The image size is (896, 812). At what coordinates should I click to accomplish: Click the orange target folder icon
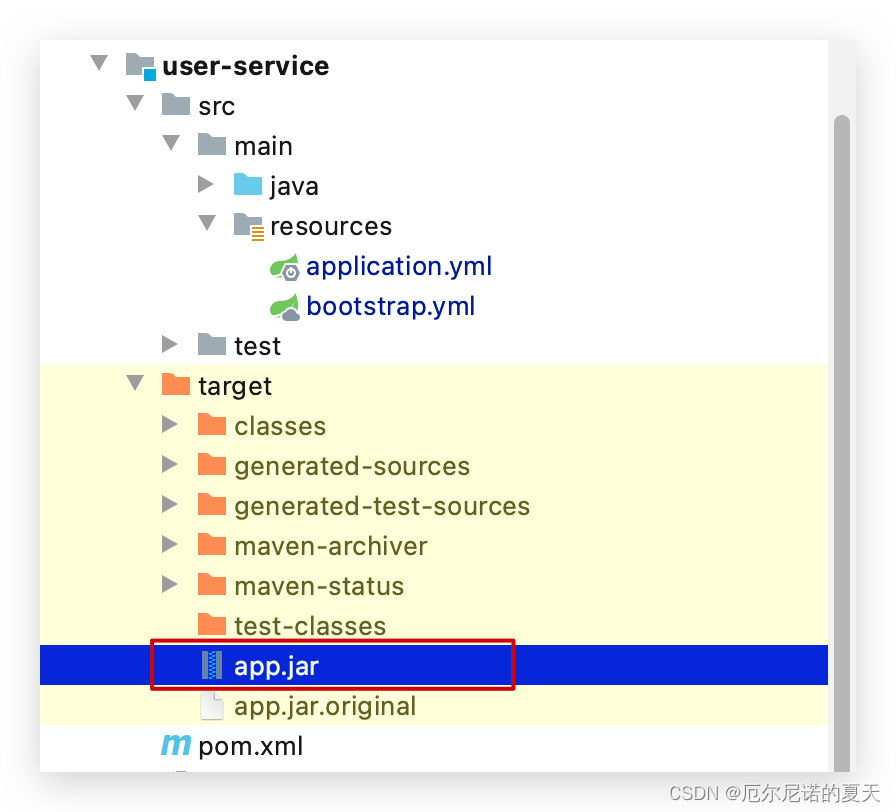point(176,385)
